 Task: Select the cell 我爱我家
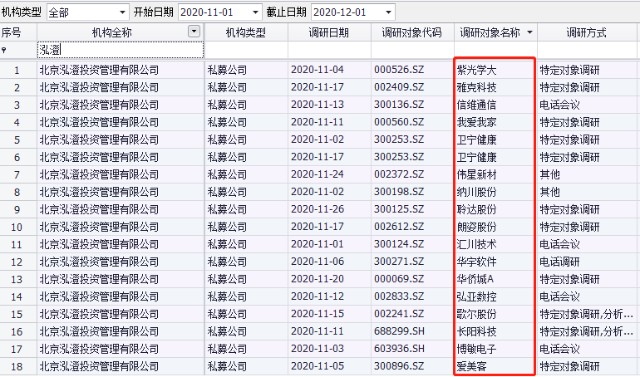[x=476, y=122]
